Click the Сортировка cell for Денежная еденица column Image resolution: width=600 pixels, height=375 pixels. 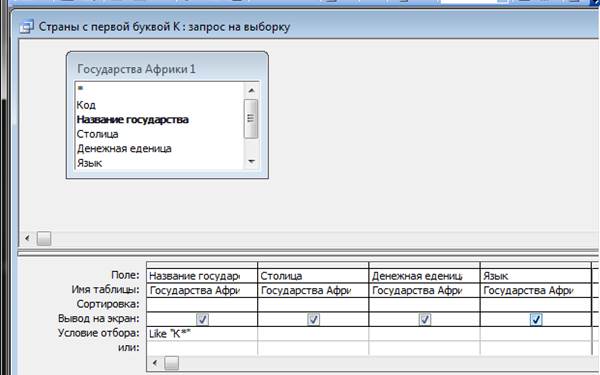(424, 305)
